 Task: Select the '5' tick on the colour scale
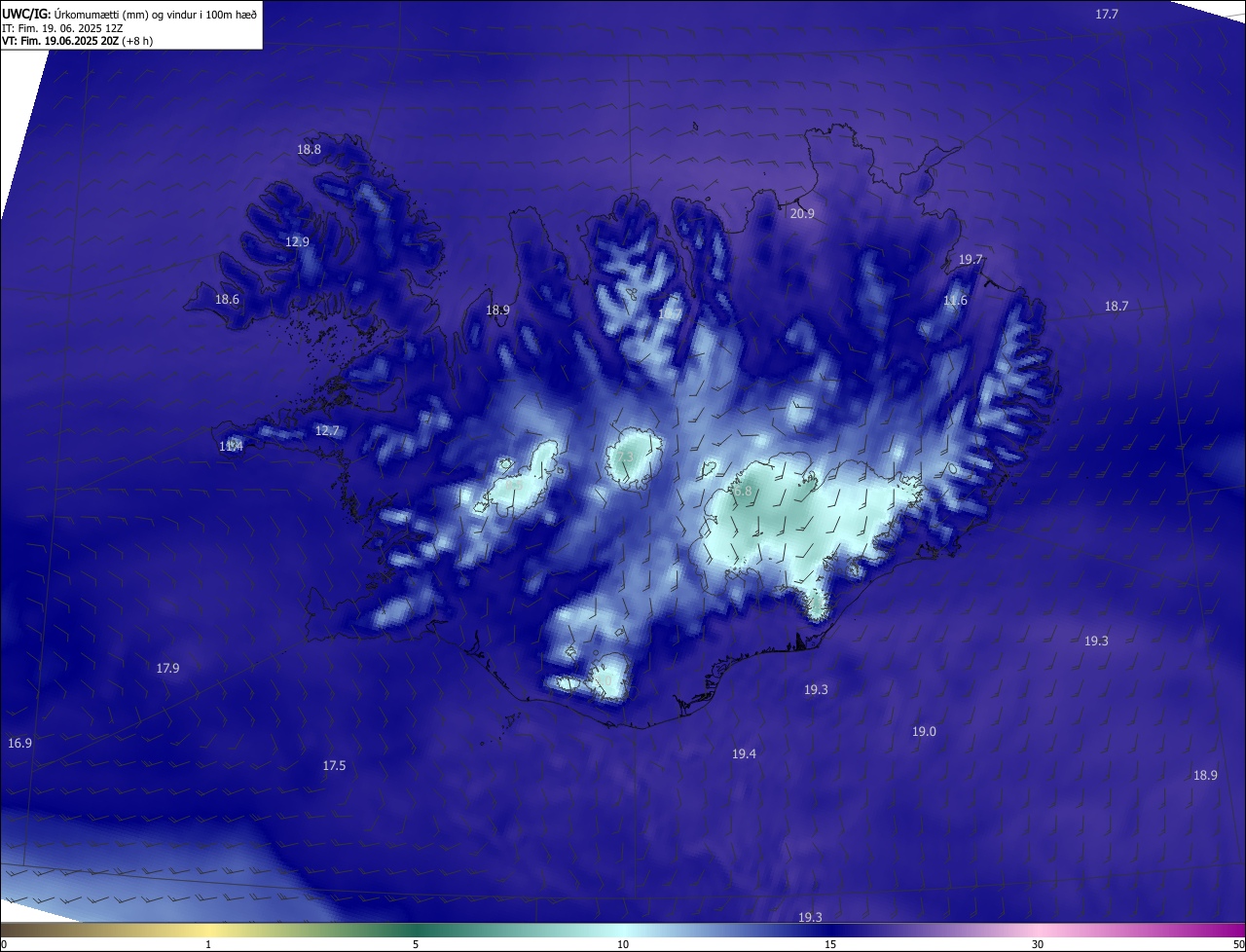coord(416,945)
